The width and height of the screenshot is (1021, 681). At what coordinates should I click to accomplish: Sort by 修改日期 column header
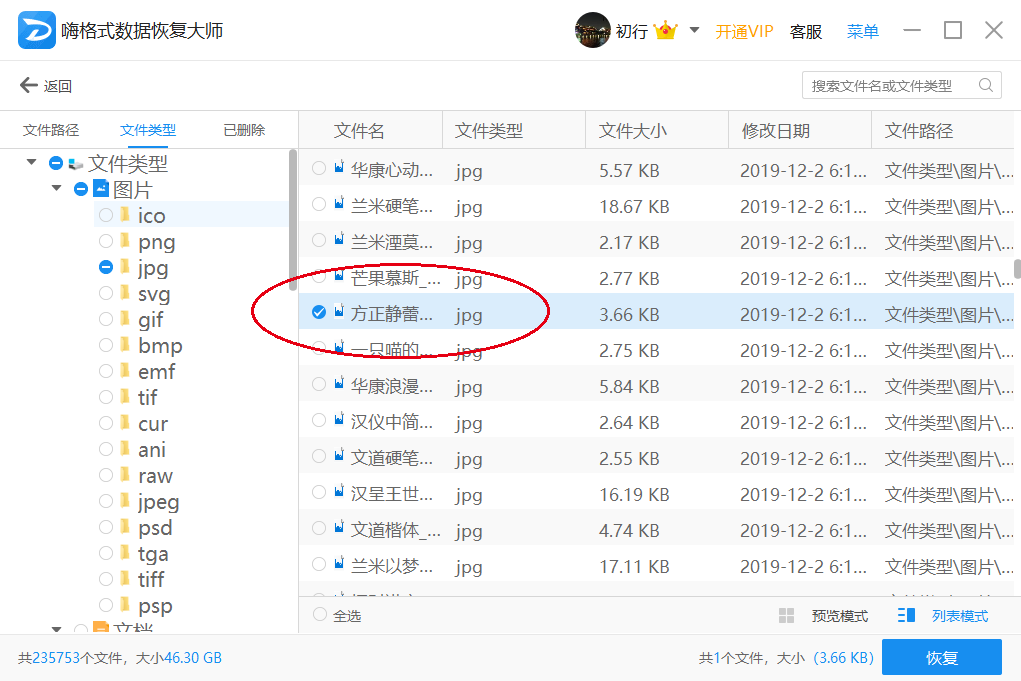776,131
